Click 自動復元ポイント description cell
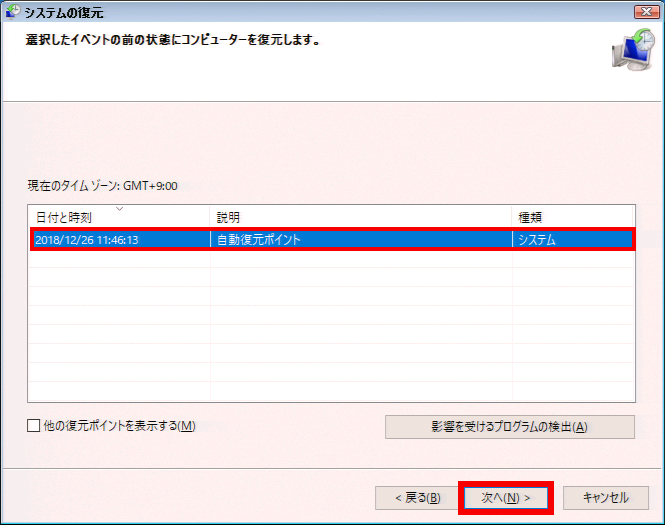 click(361, 240)
